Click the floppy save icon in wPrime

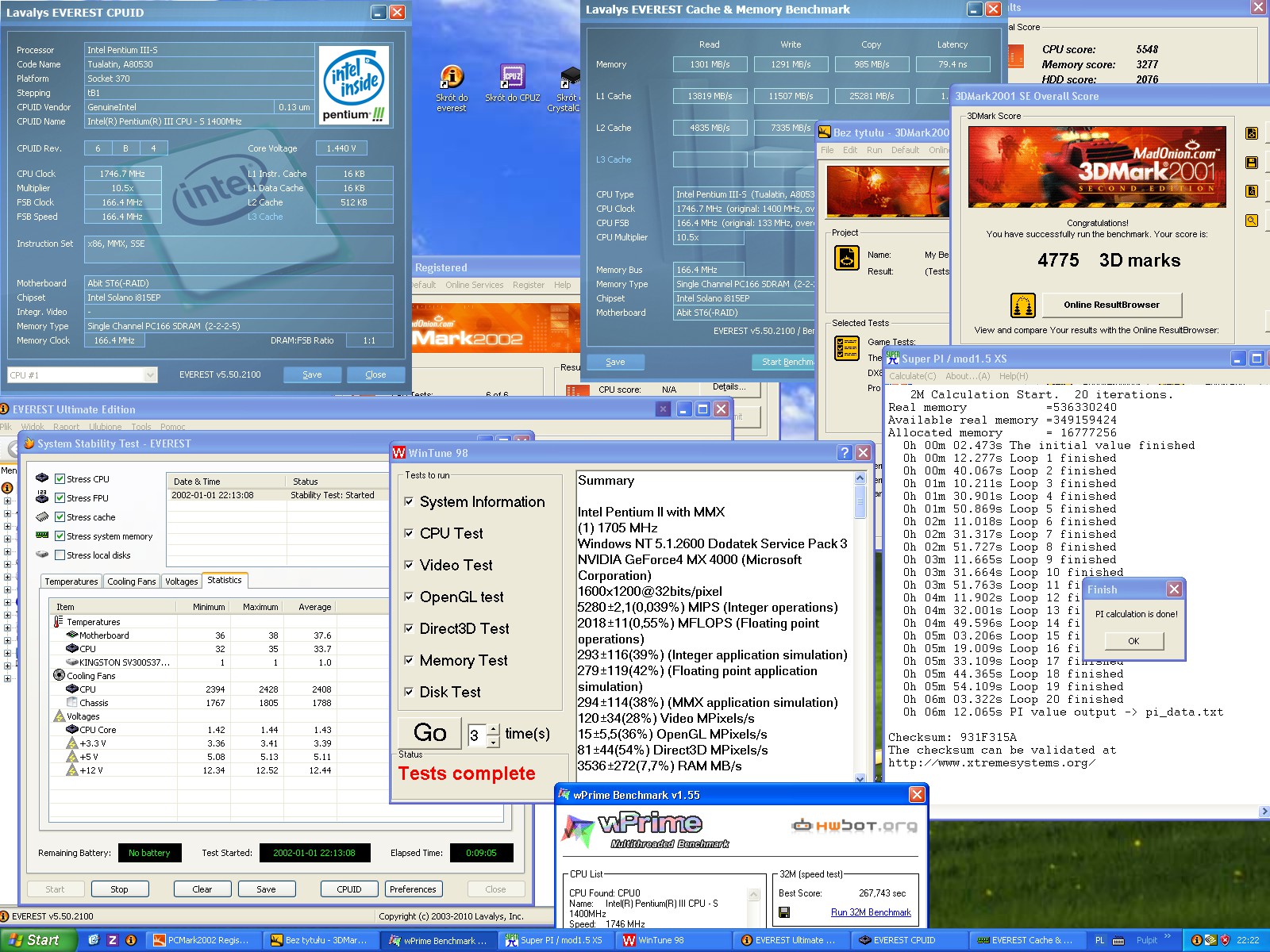click(x=784, y=912)
